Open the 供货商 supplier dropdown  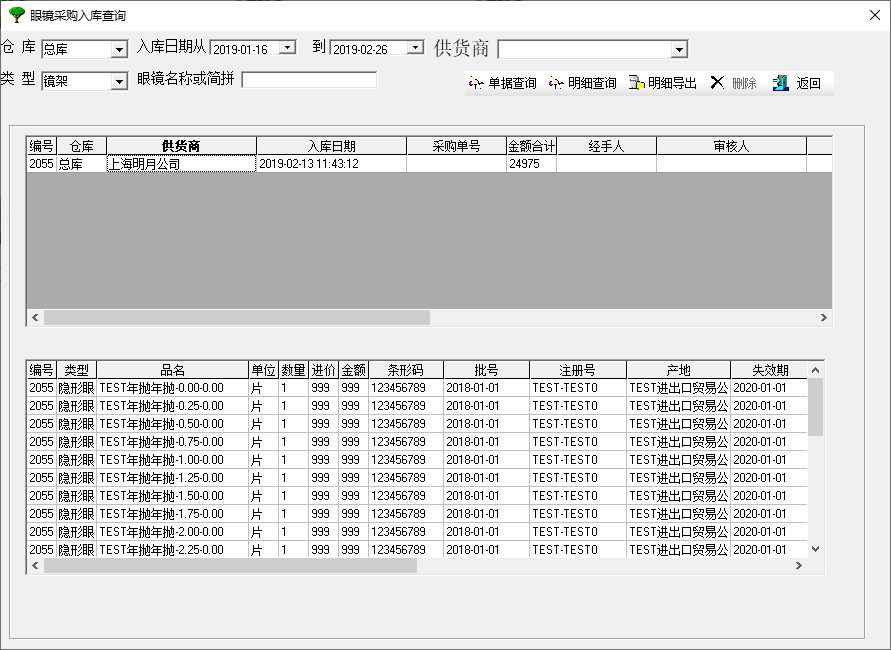click(681, 48)
